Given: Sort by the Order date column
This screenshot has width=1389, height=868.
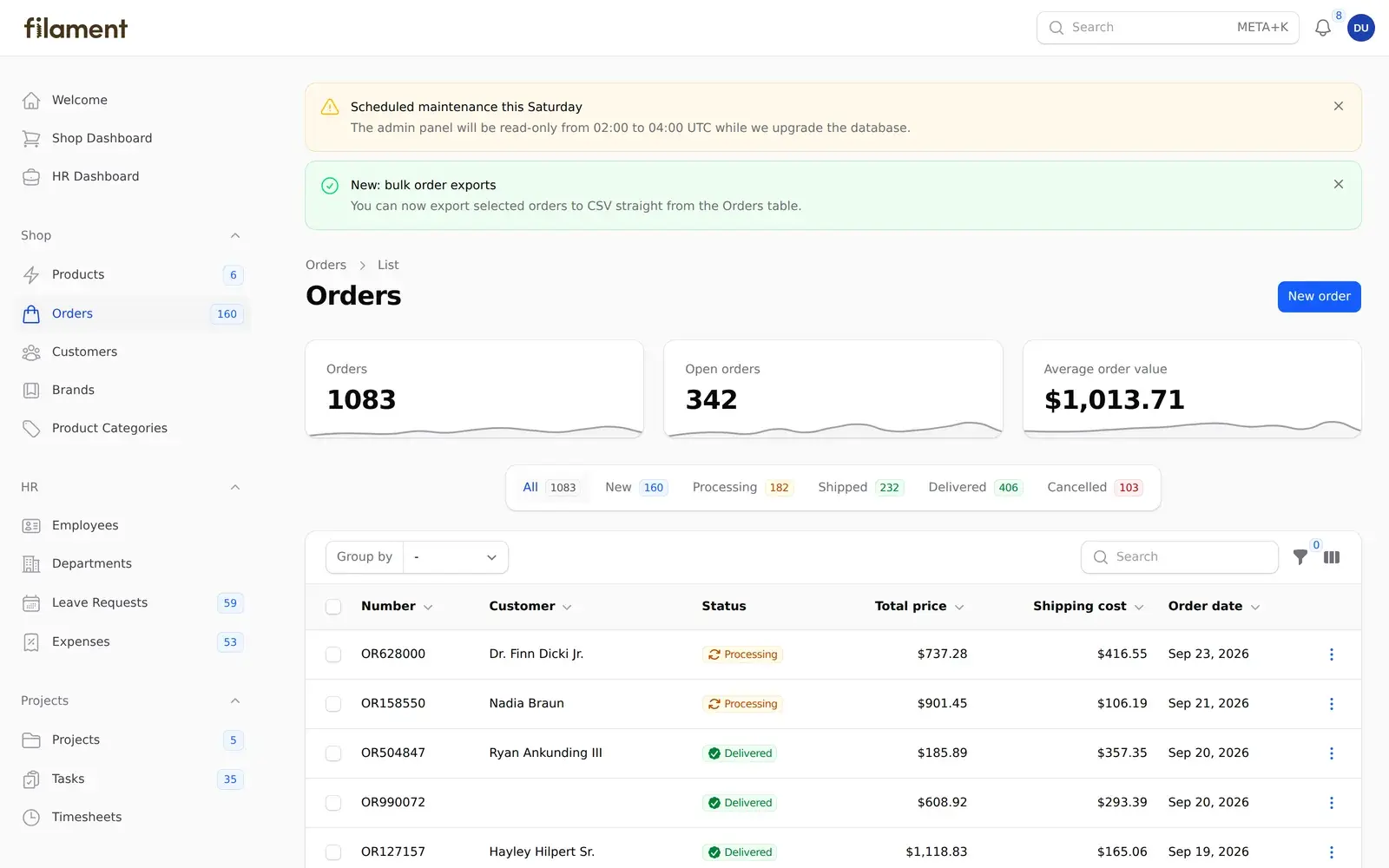Looking at the screenshot, I should coord(1214,607).
